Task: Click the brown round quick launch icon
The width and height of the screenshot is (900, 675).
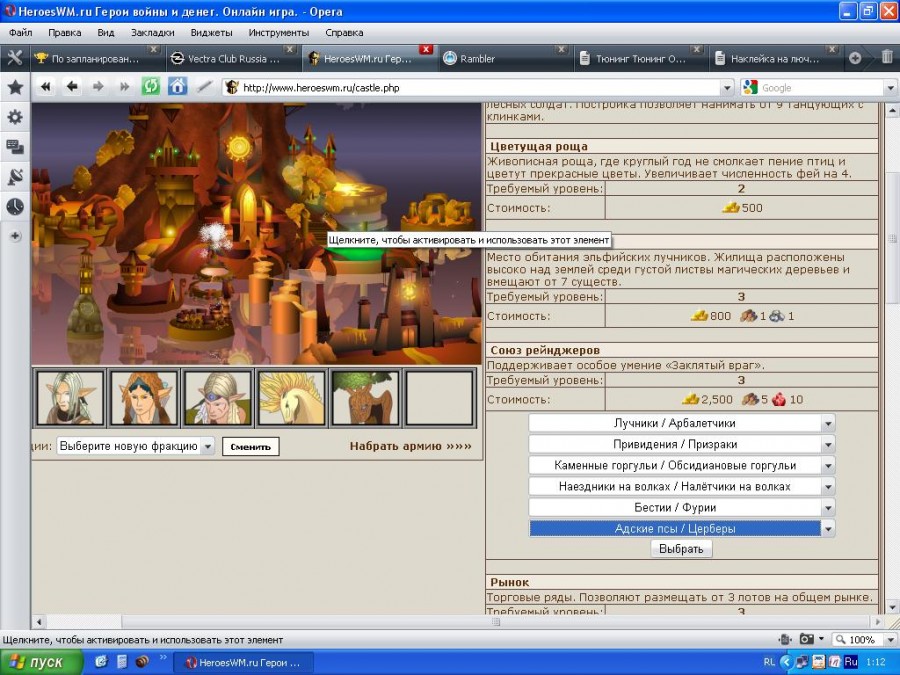Action: click(142, 662)
